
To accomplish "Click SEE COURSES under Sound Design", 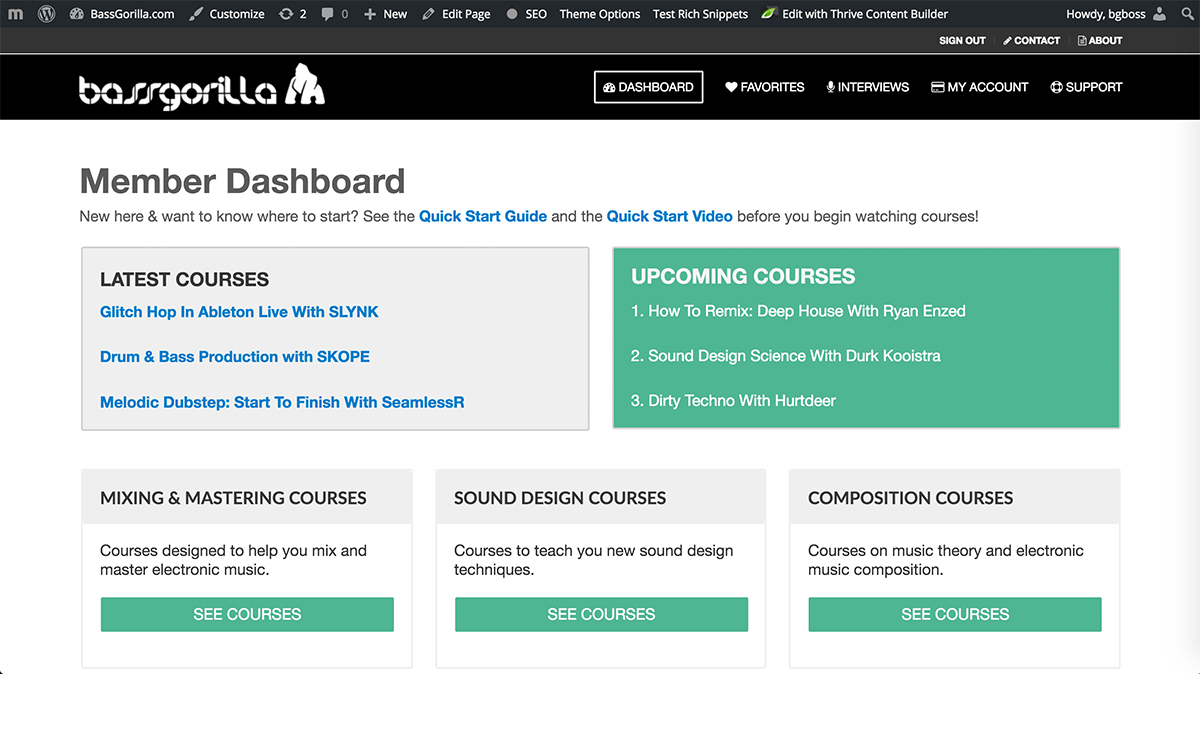I will (x=601, y=614).
